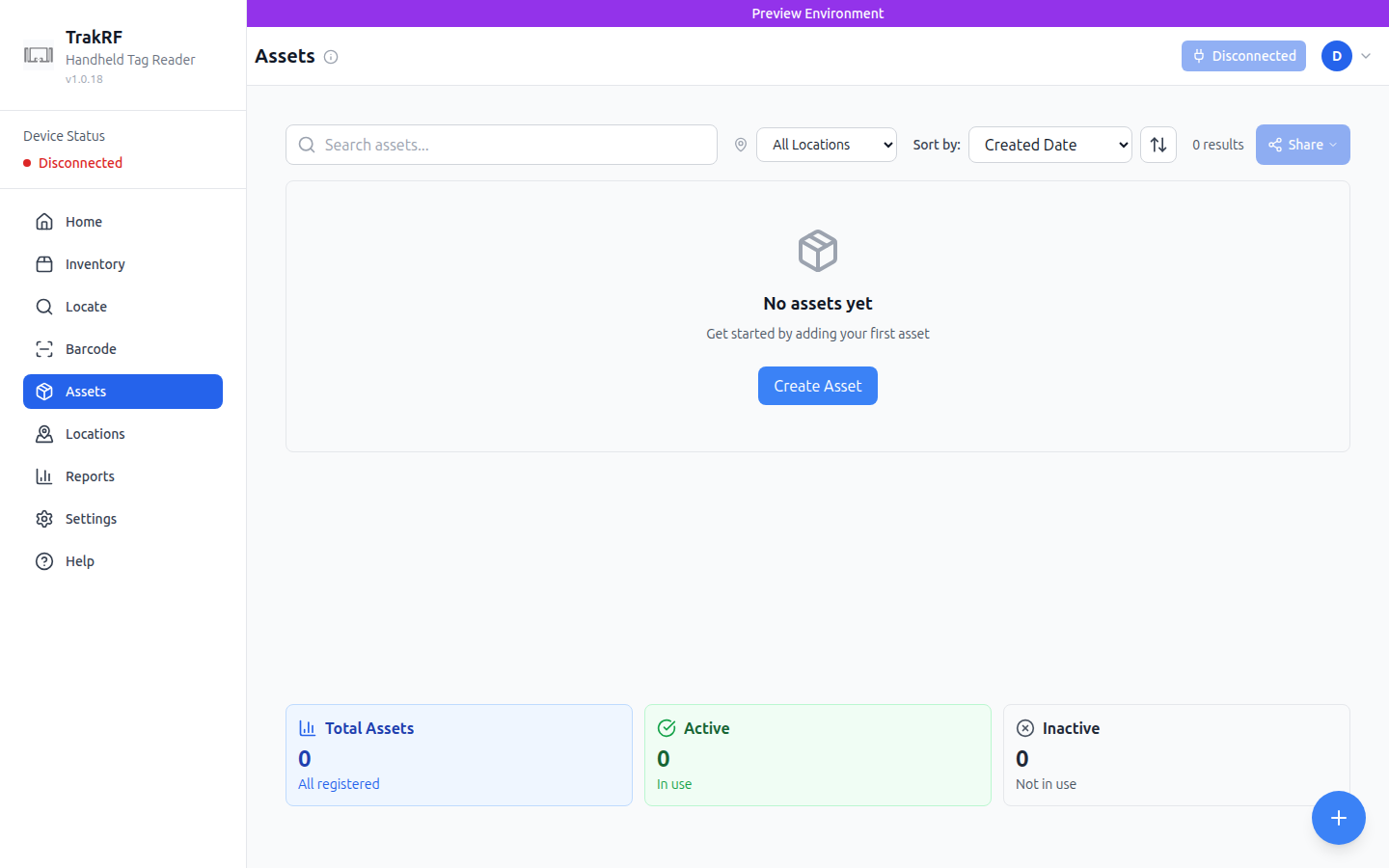Open the Help icon in sidebar
Image resolution: width=1389 pixels, height=868 pixels.
(x=44, y=560)
